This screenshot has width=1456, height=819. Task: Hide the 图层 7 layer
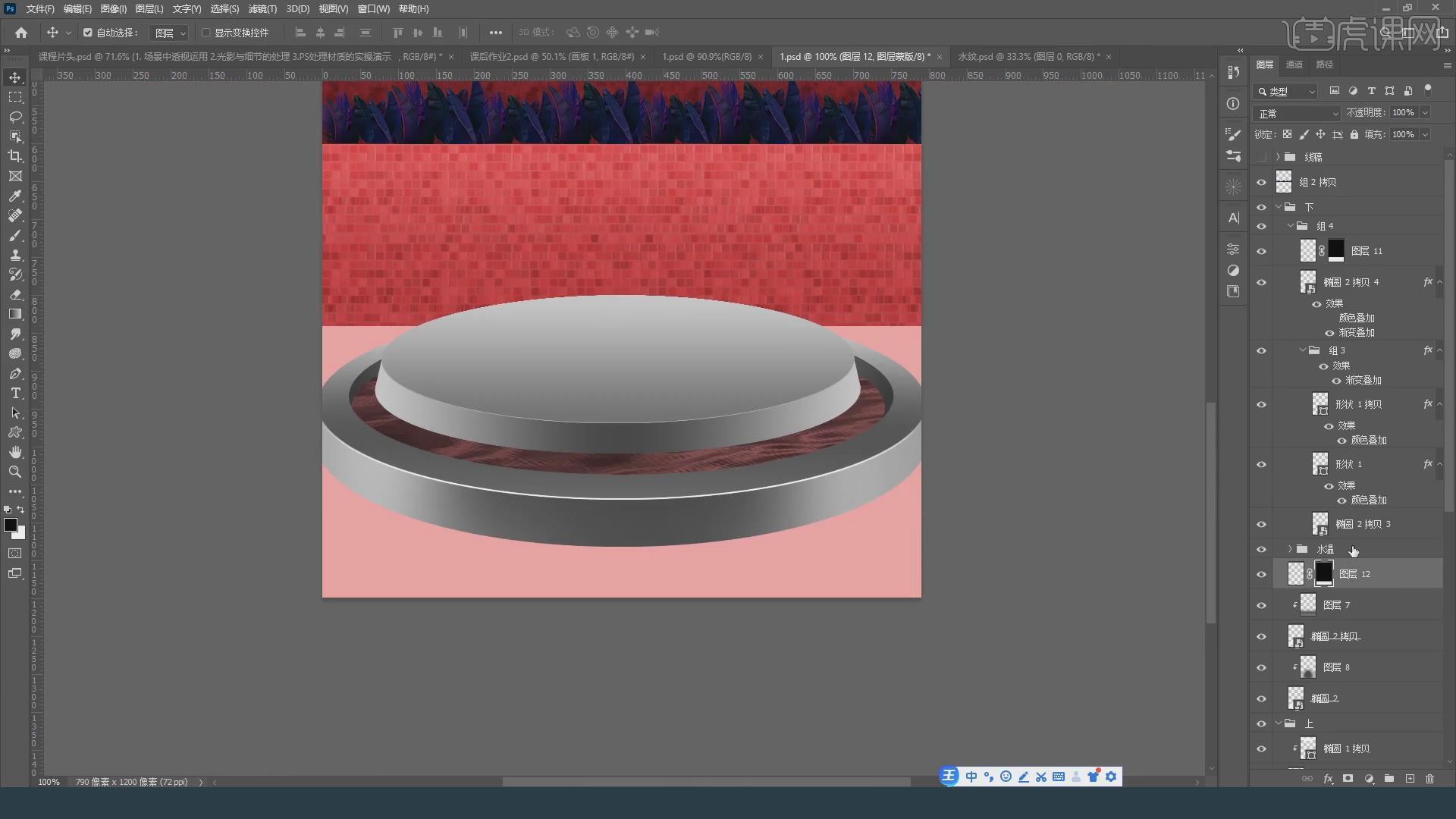pos(1262,606)
